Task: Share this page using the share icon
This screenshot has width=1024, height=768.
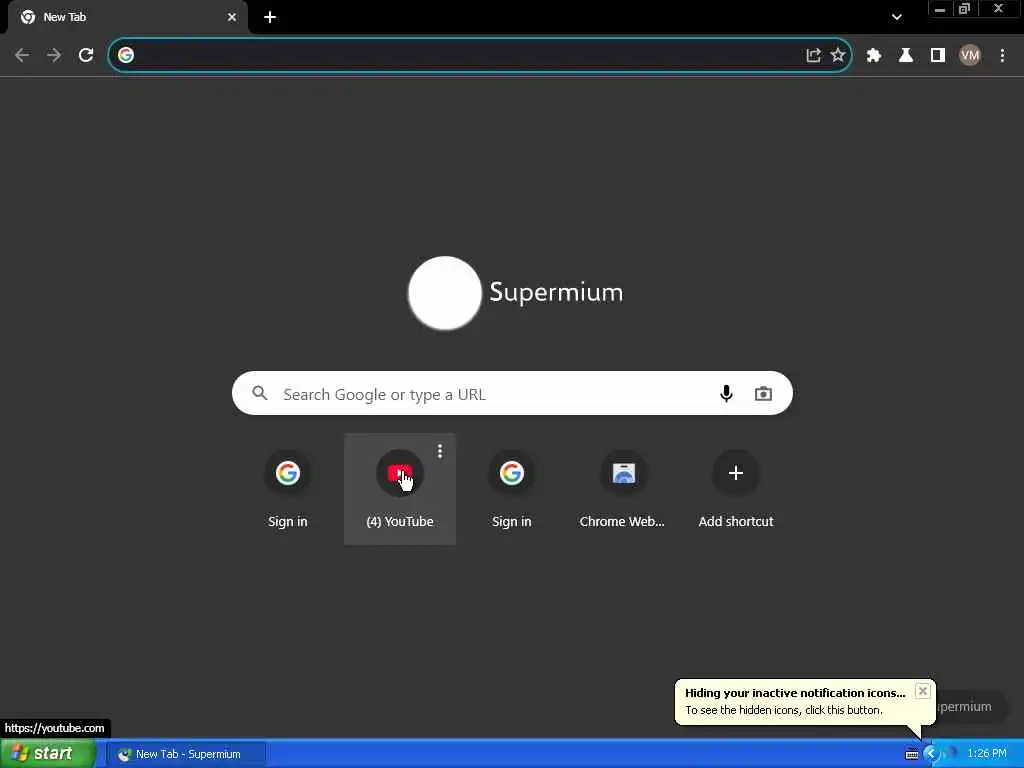Action: (813, 55)
